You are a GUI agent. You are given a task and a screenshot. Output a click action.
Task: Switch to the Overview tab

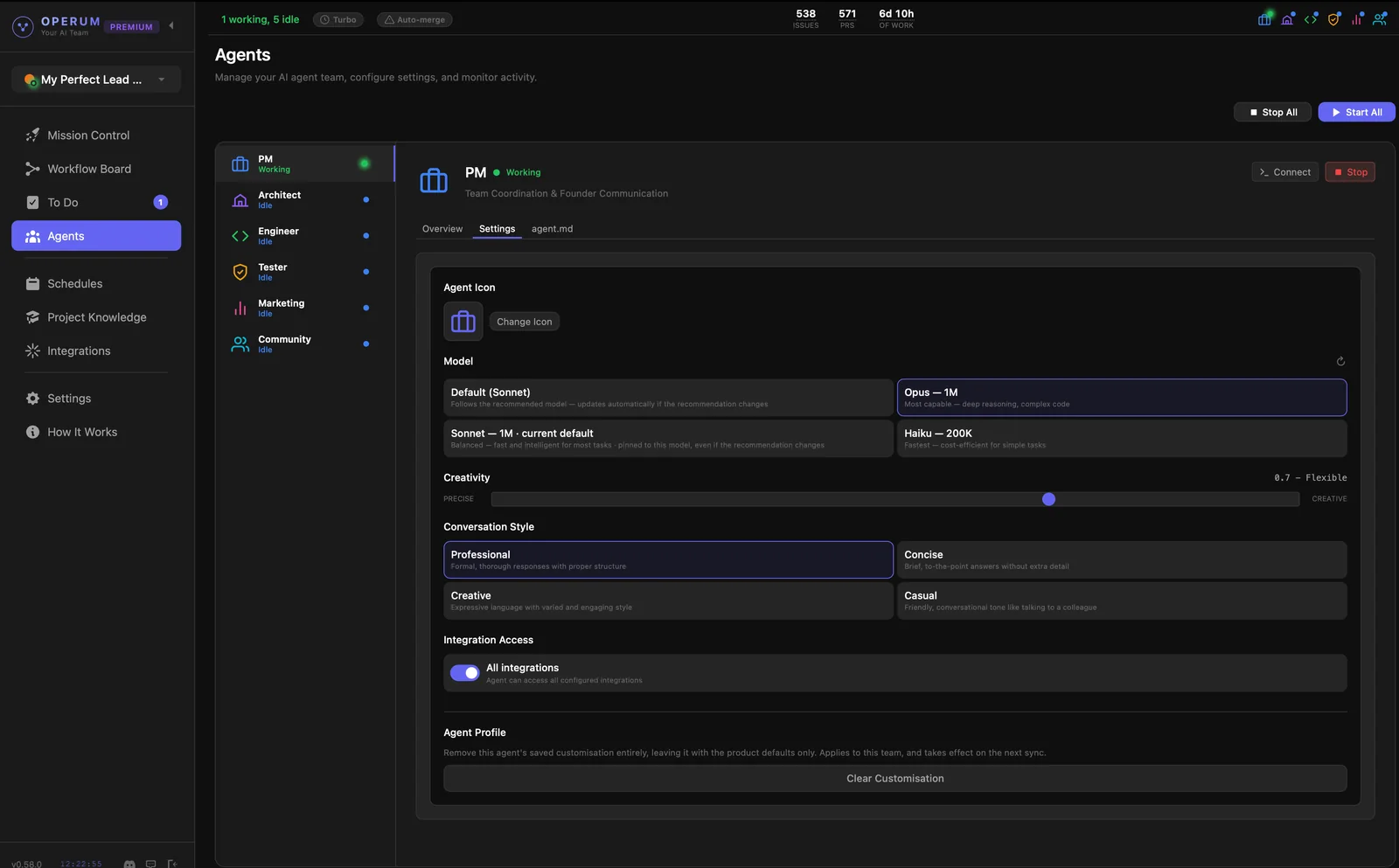(442, 229)
